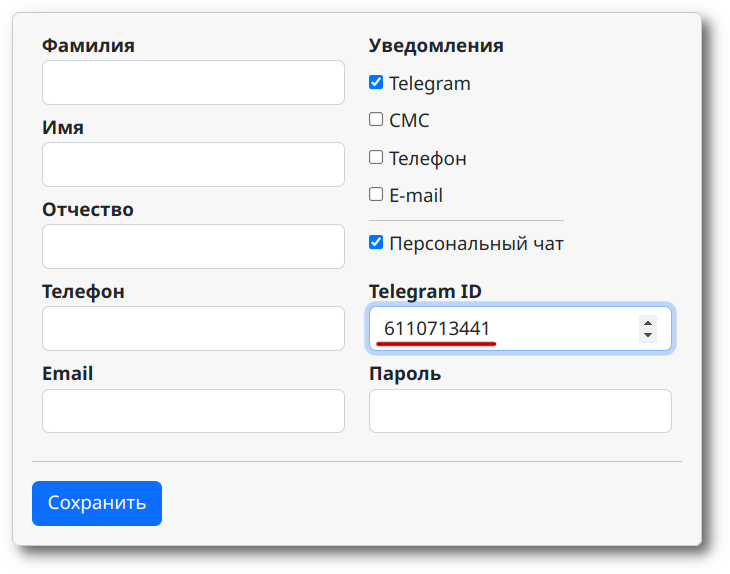Focus the Пароль input field
Screen dimensions: 730x574
pos(520,411)
